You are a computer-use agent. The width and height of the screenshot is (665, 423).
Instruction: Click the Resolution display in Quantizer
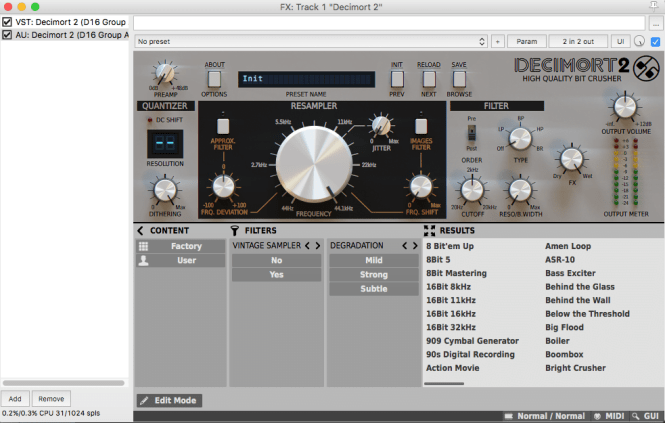[165, 144]
